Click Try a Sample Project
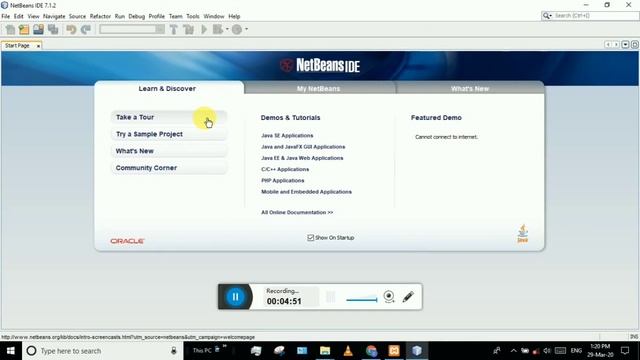 point(169,134)
